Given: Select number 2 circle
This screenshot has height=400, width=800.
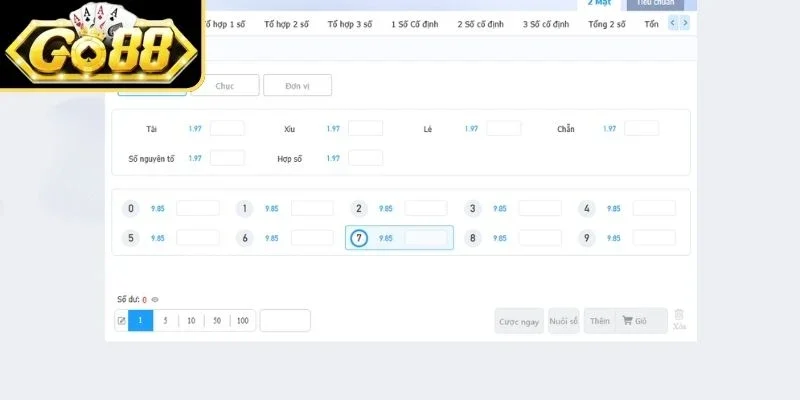Looking at the screenshot, I should pos(359,209).
